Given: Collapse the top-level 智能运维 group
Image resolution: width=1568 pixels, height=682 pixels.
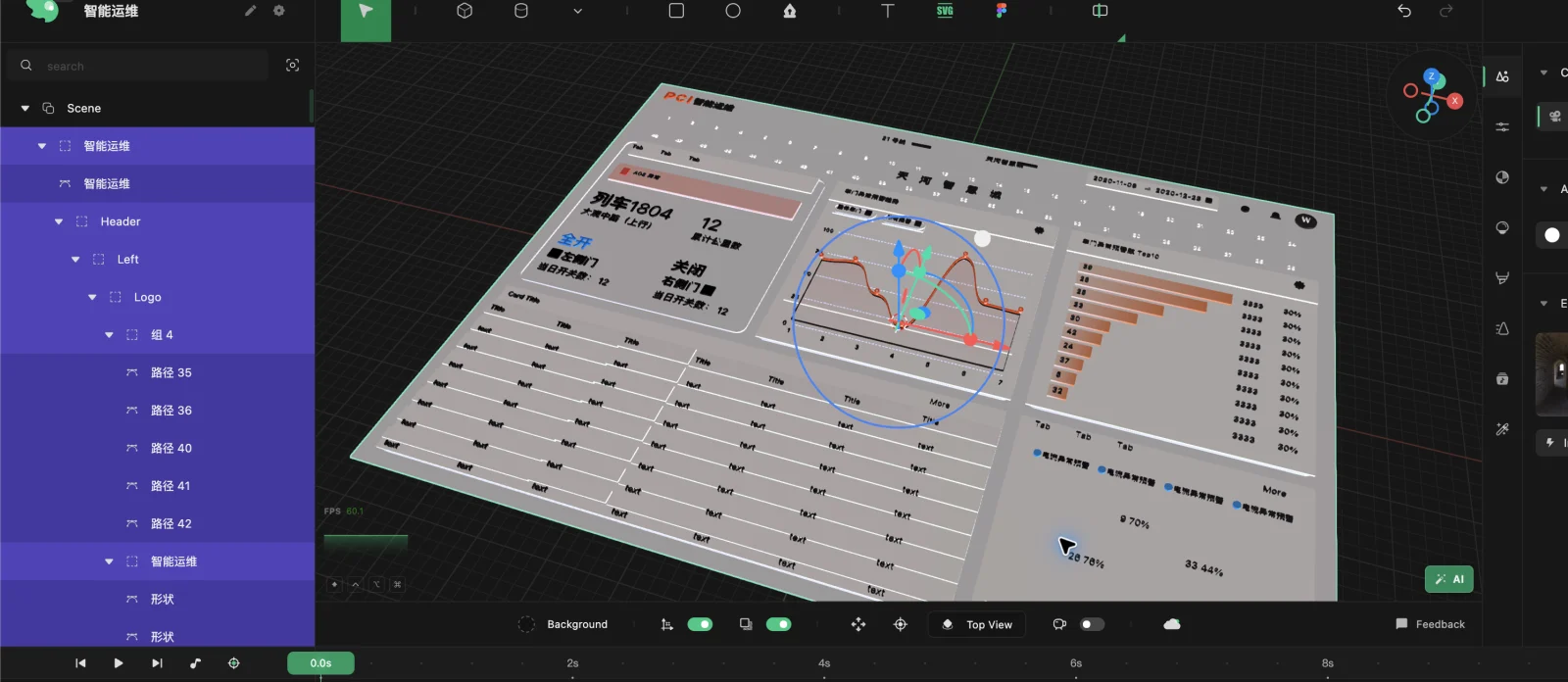Looking at the screenshot, I should pyautogui.click(x=42, y=146).
